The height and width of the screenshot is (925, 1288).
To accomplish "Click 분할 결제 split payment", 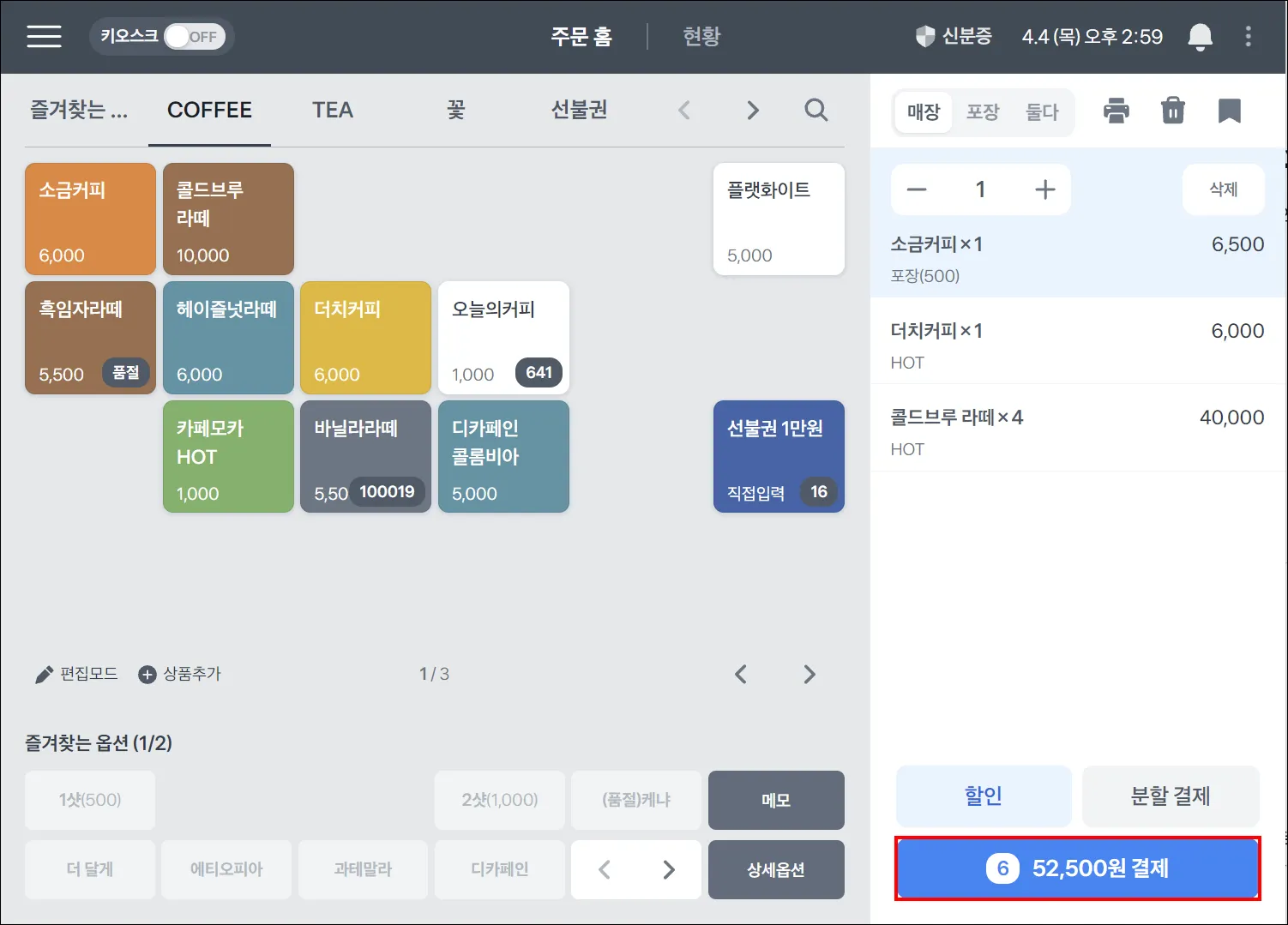I will click(x=1171, y=796).
